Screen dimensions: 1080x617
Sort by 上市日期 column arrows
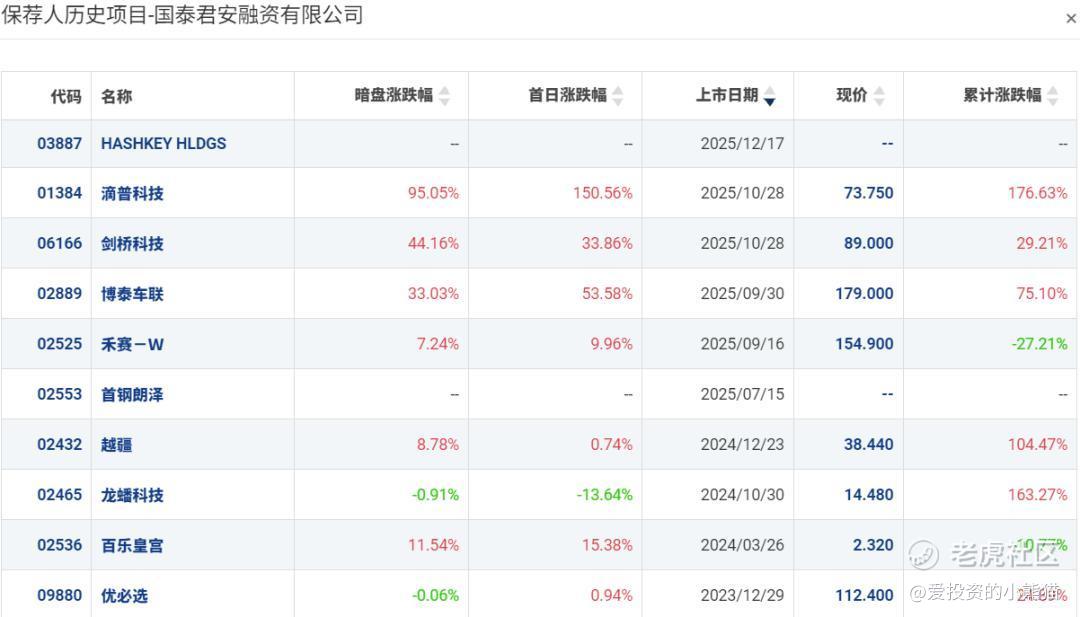(x=769, y=96)
